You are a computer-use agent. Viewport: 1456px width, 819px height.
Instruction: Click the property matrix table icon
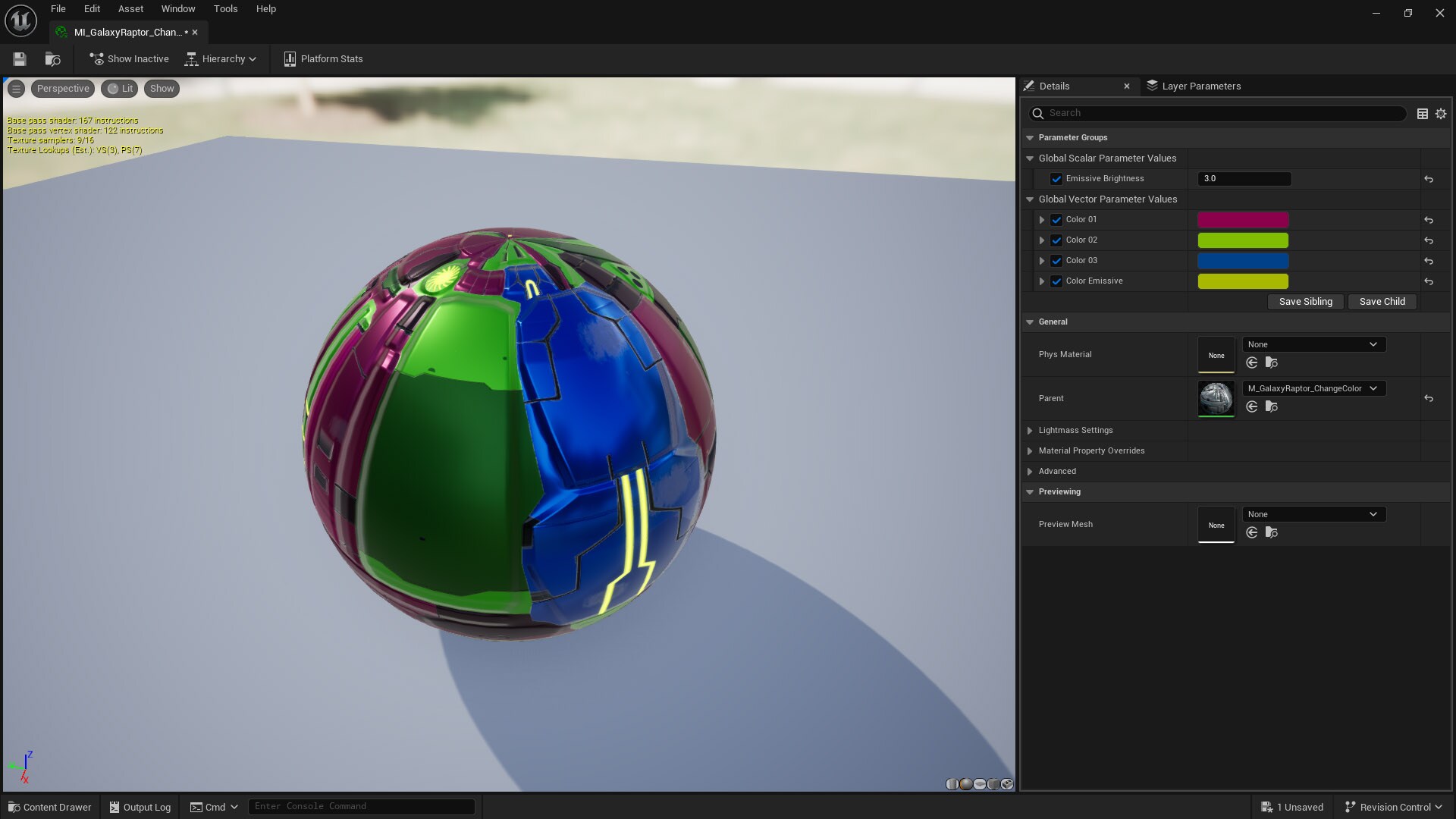1423,114
